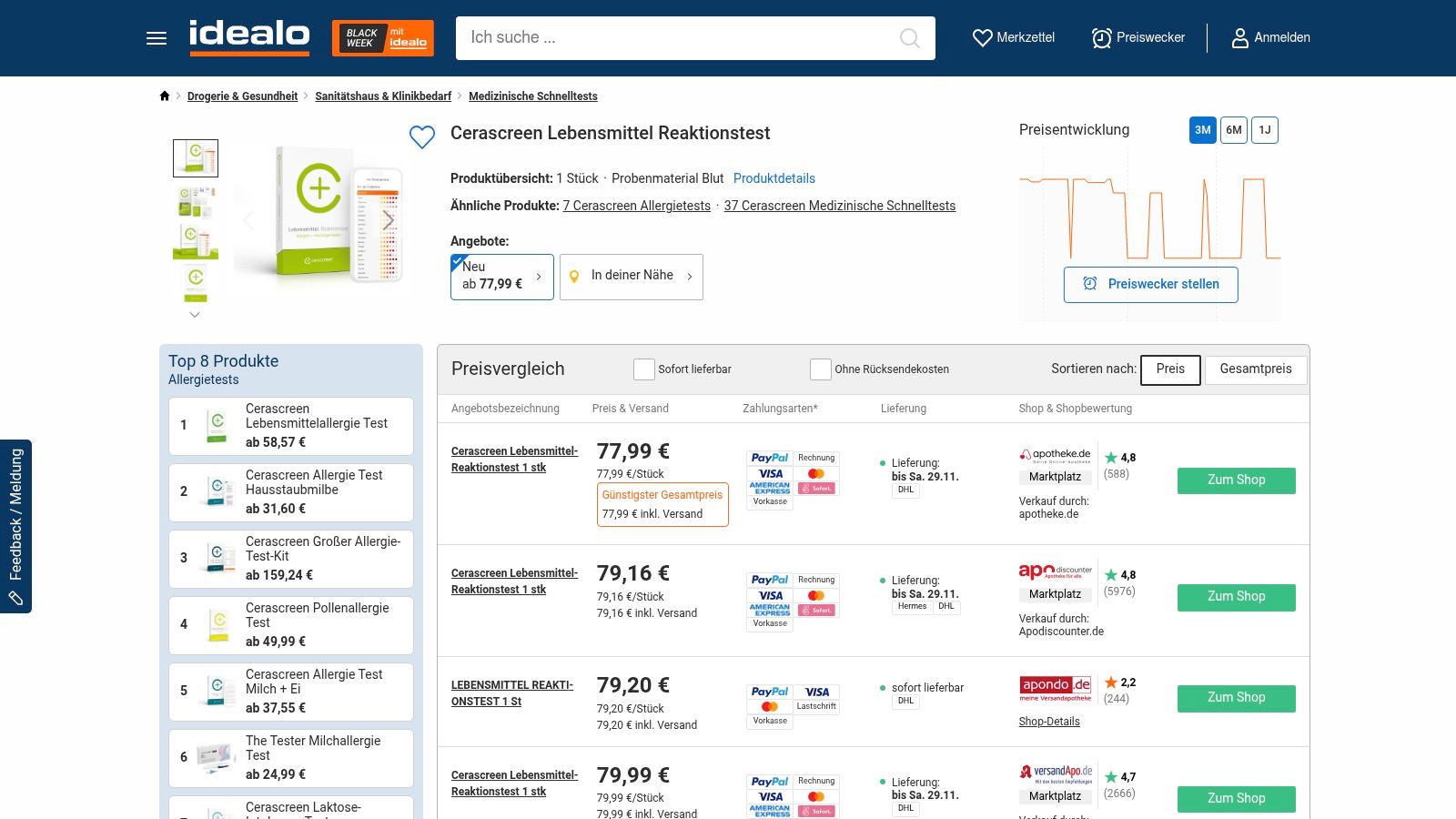Click the idealo logo
Screen dimensions: 1456x819
[x=249, y=36]
